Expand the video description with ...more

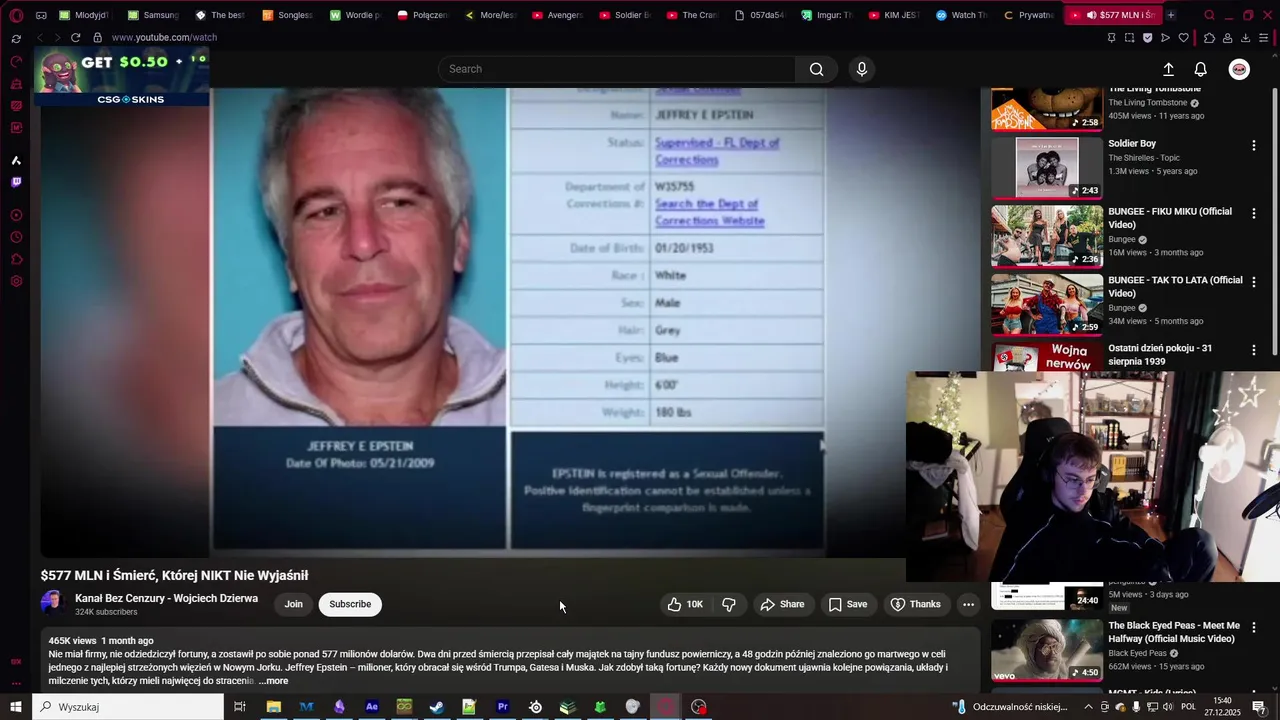point(273,681)
